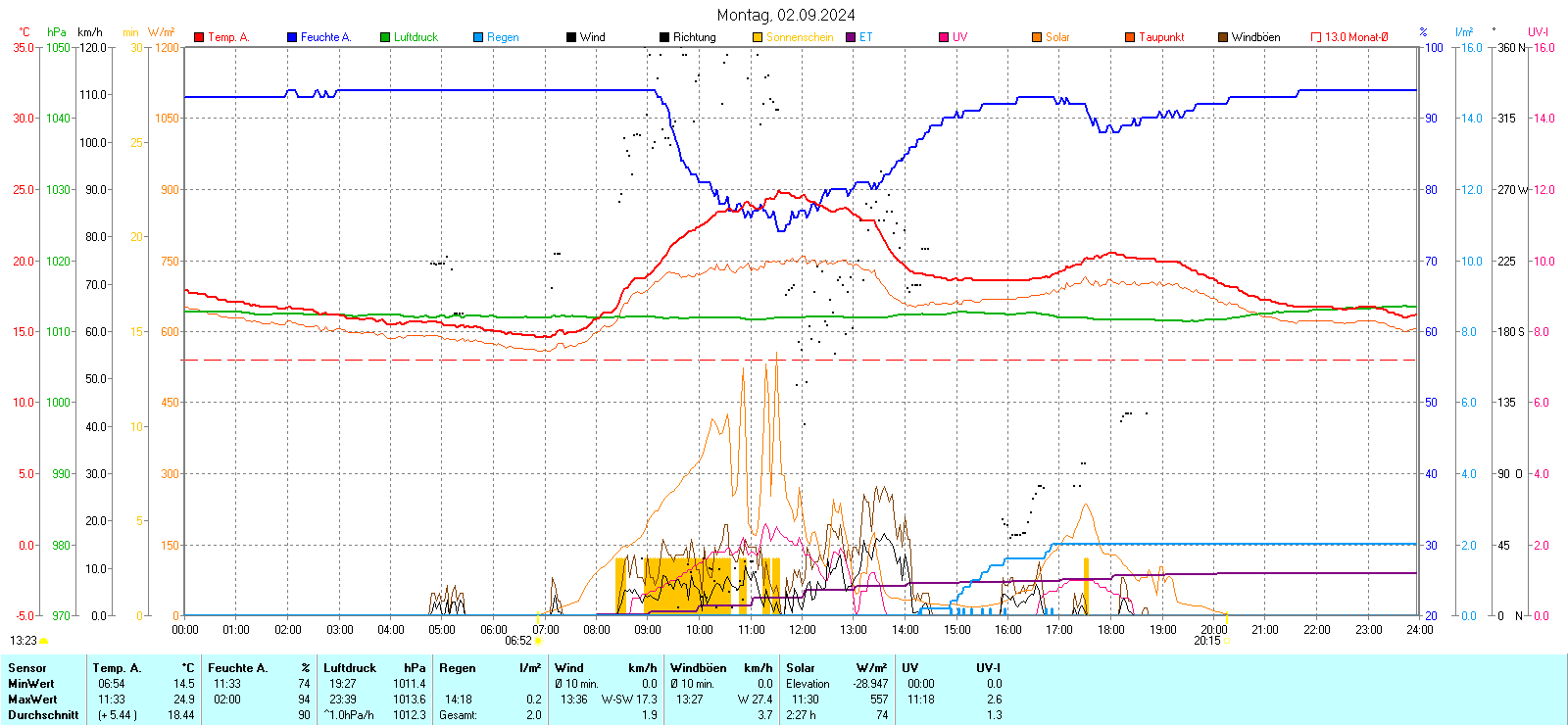Click the black Richtung legend square
The width and height of the screenshot is (1568, 725).
pos(664,37)
